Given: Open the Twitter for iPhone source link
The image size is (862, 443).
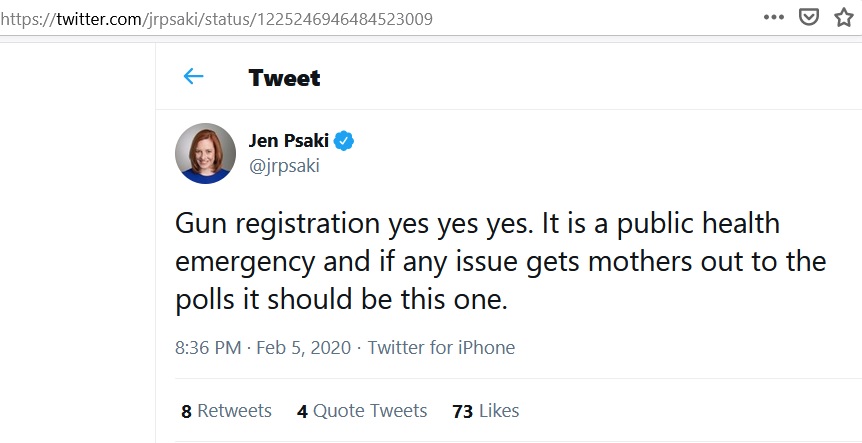Looking at the screenshot, I should [441, 348].
